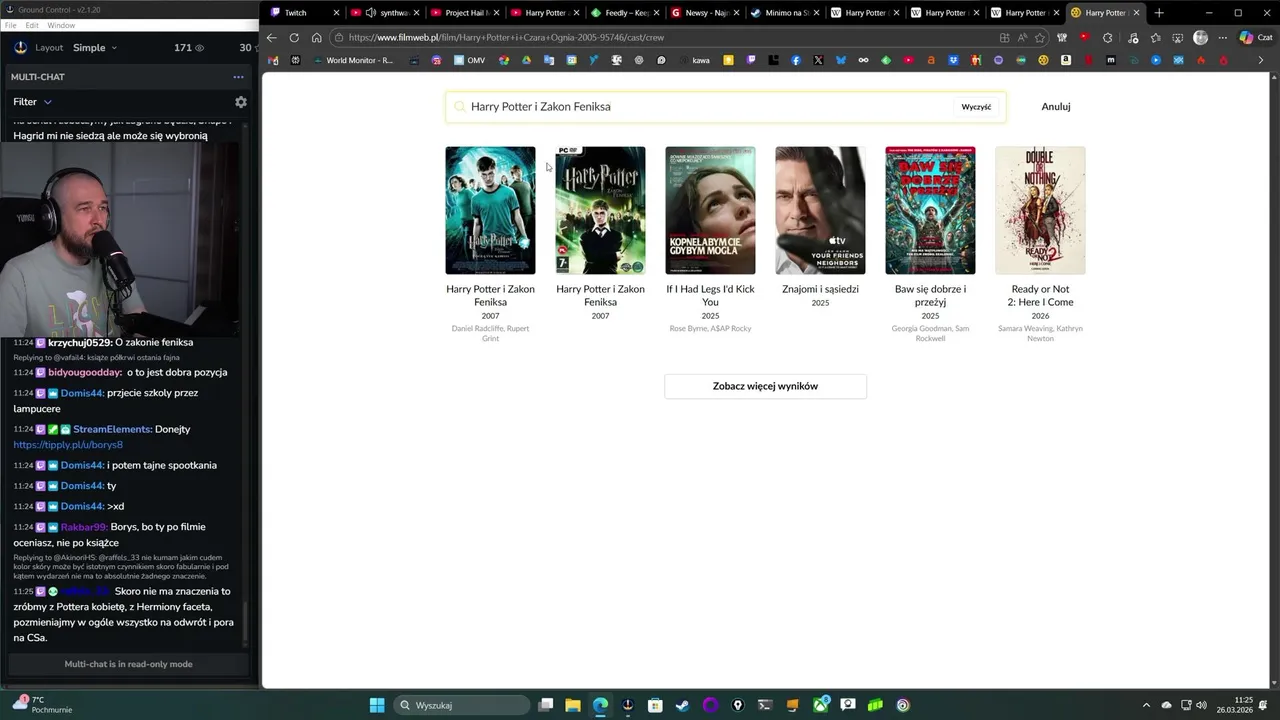Click the viewer count eye icon
Image resolution: width=1280 pixels, height=720 pixels.
tap(199, 48)
